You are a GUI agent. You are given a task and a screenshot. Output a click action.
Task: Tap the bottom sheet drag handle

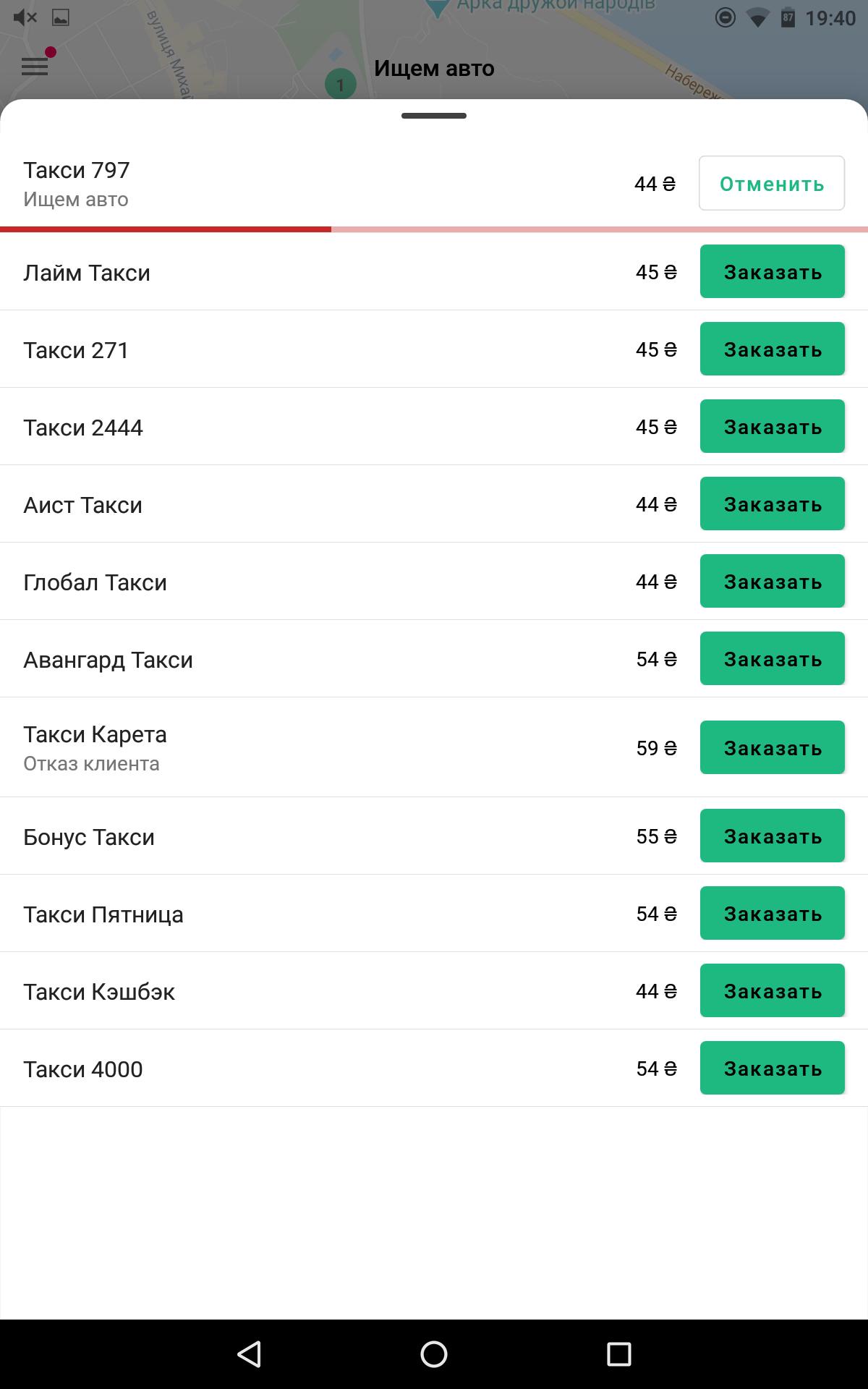(434, 116)
